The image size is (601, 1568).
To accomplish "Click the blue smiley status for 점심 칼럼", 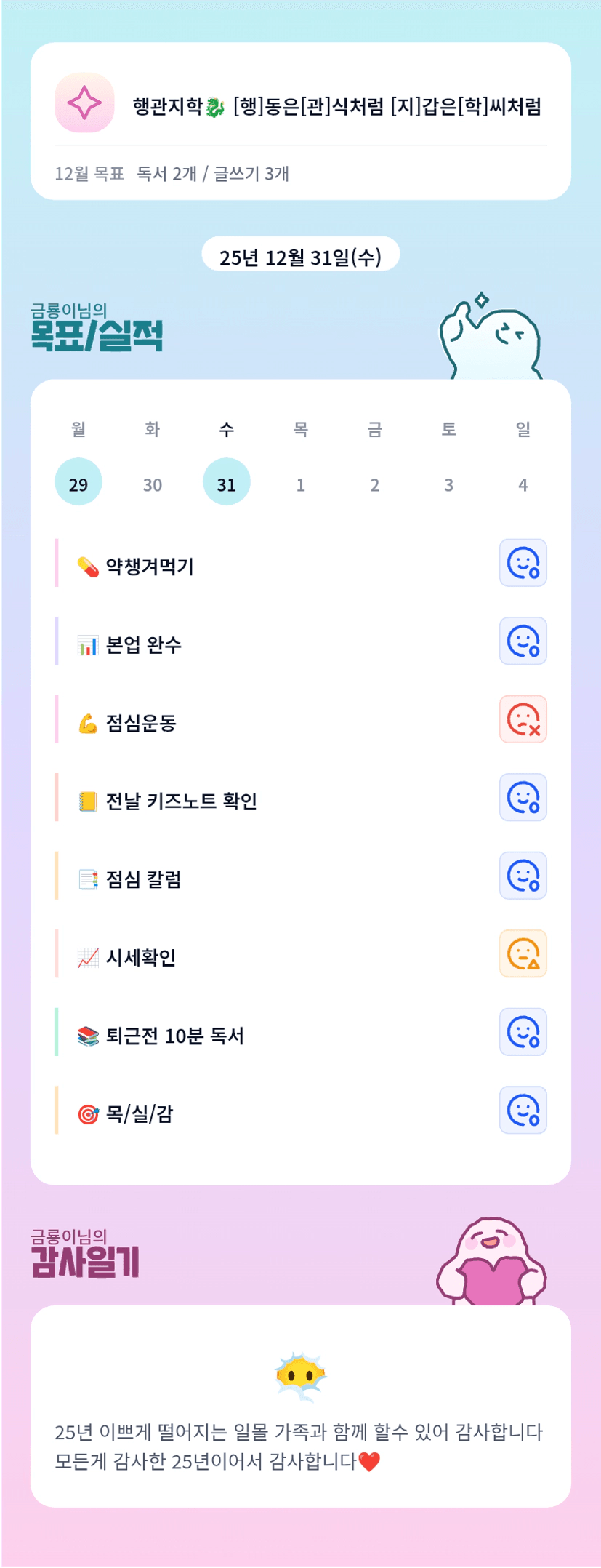I will [x=523, y=876].
